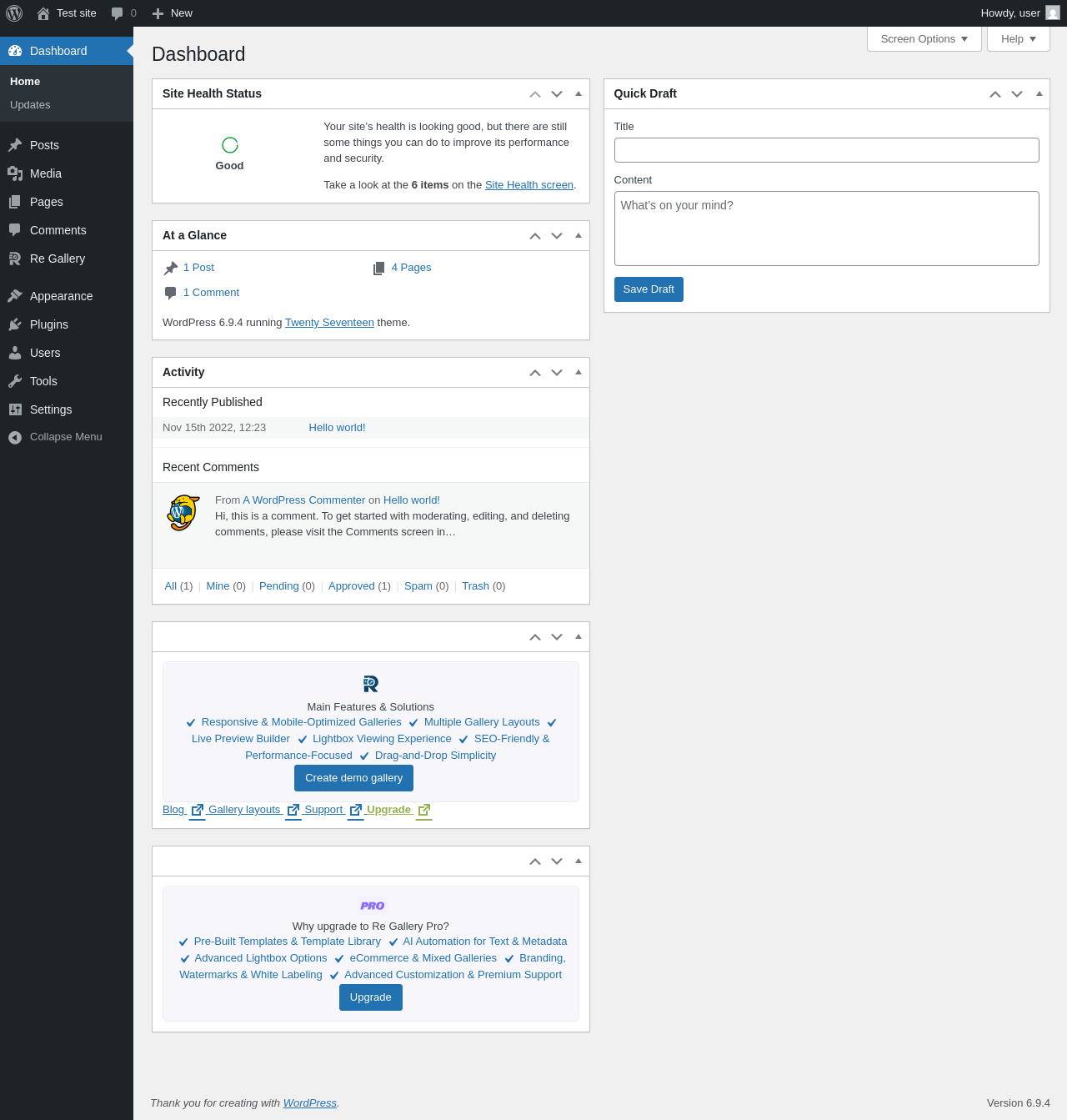Click the Collapse Menu arrow icon
This screenshot has height=1120, width=1067.
click(x=15, y=437)
